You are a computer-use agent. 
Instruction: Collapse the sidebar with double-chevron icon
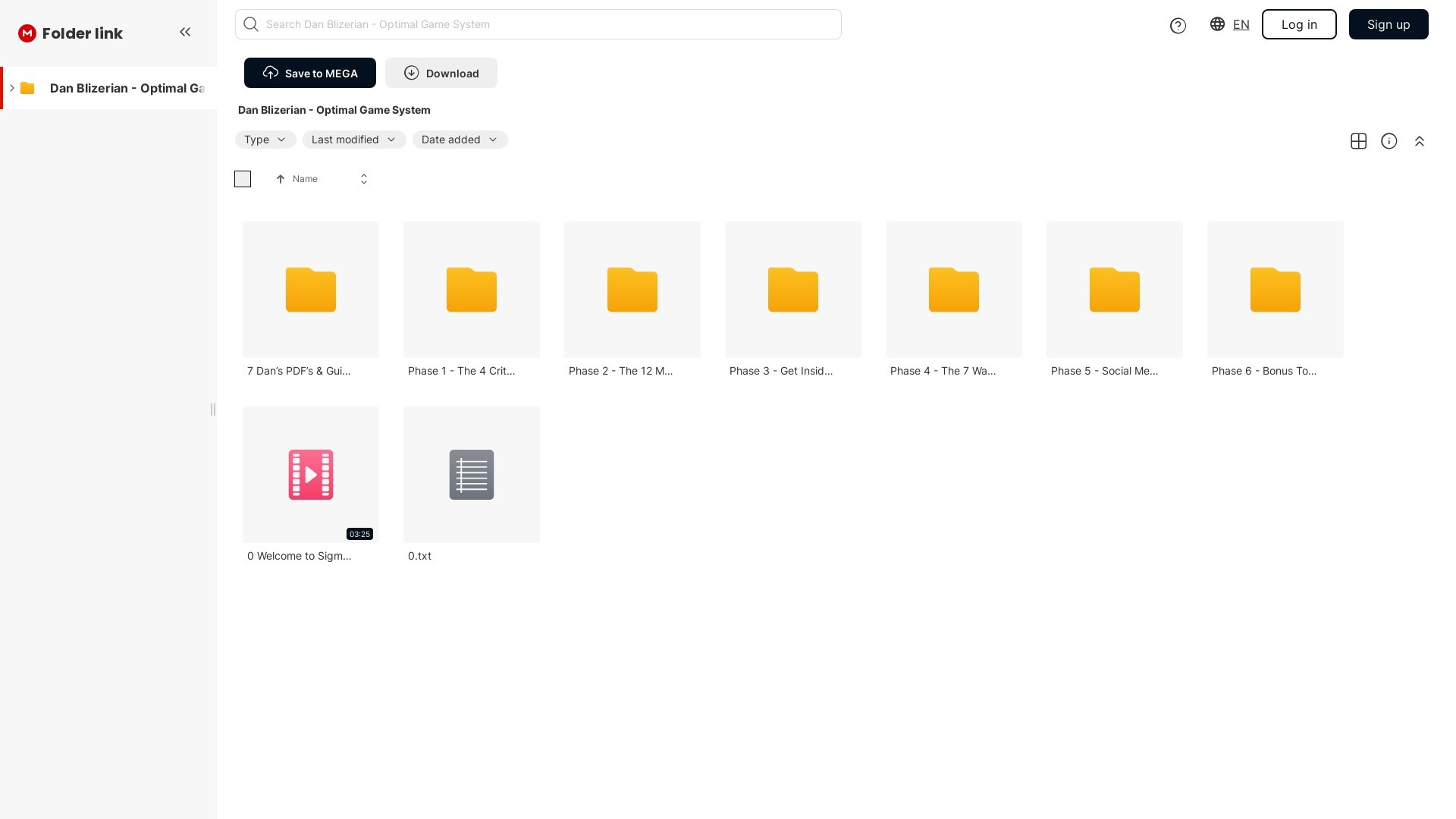(185, 32)
